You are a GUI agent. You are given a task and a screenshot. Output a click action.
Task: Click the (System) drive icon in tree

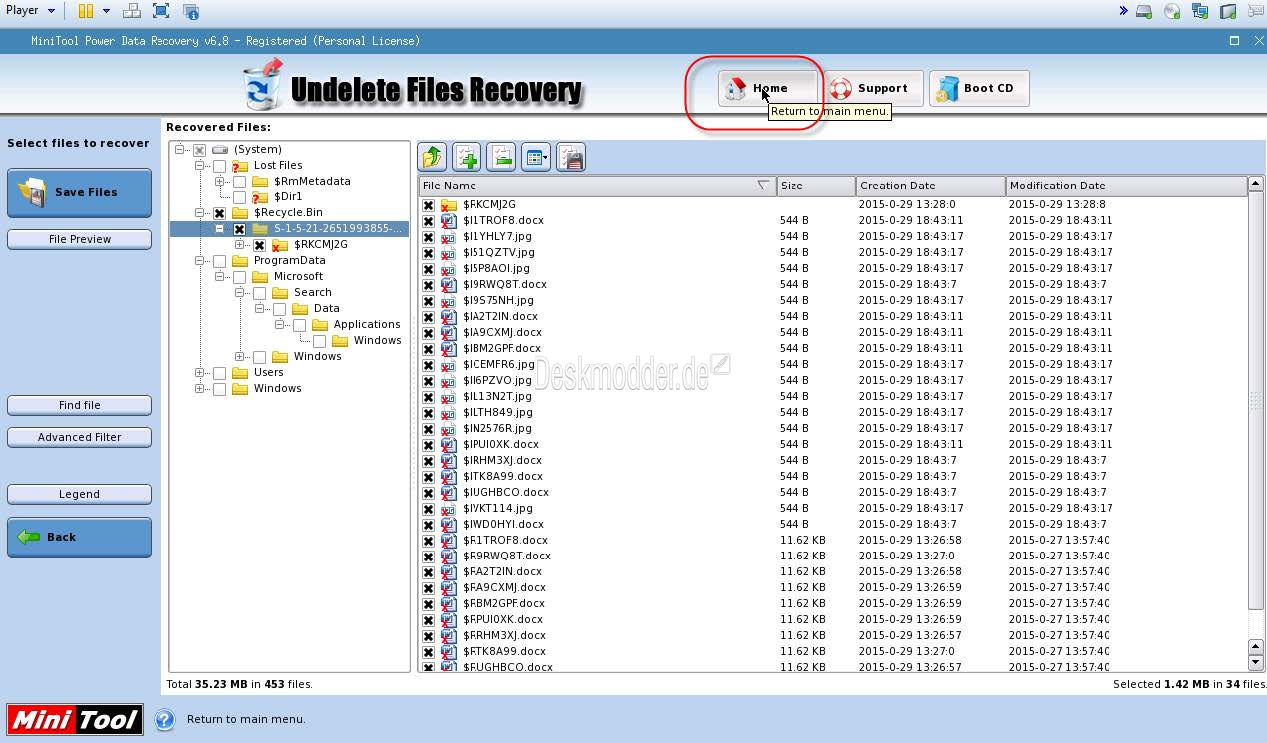click(220, 149)
